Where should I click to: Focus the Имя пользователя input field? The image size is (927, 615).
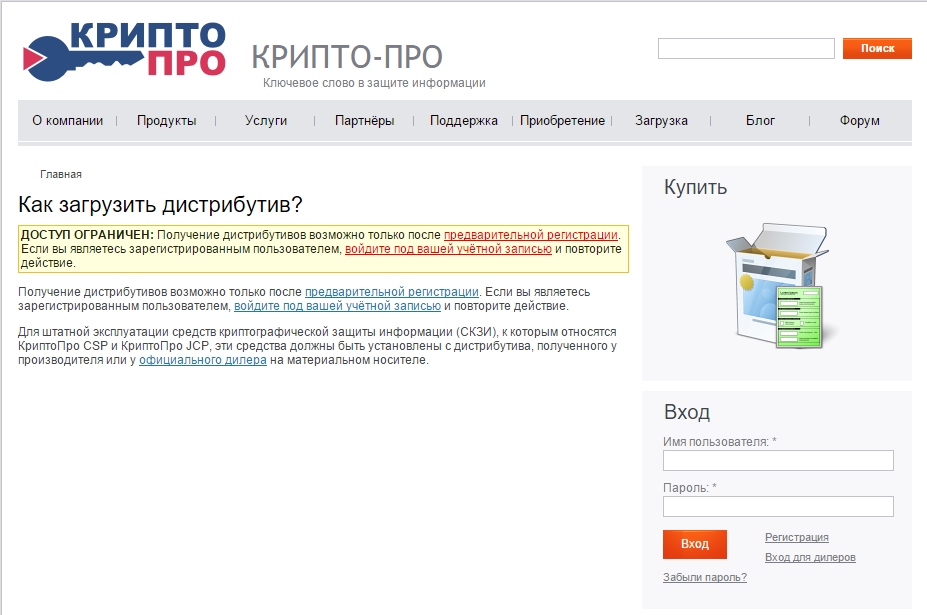pyautogui.click(x=778, y=461)
